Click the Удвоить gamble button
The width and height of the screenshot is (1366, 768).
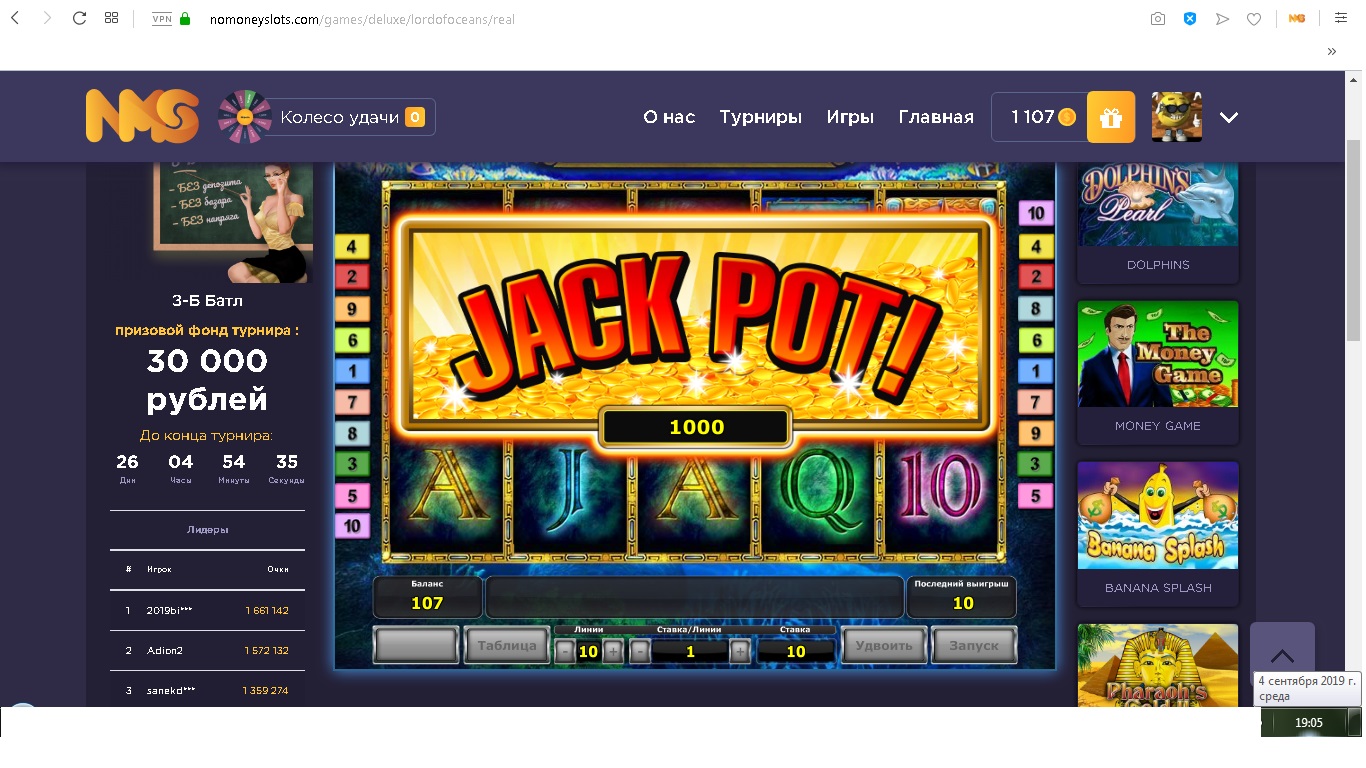pyautogui.click(x=884, y=645)
